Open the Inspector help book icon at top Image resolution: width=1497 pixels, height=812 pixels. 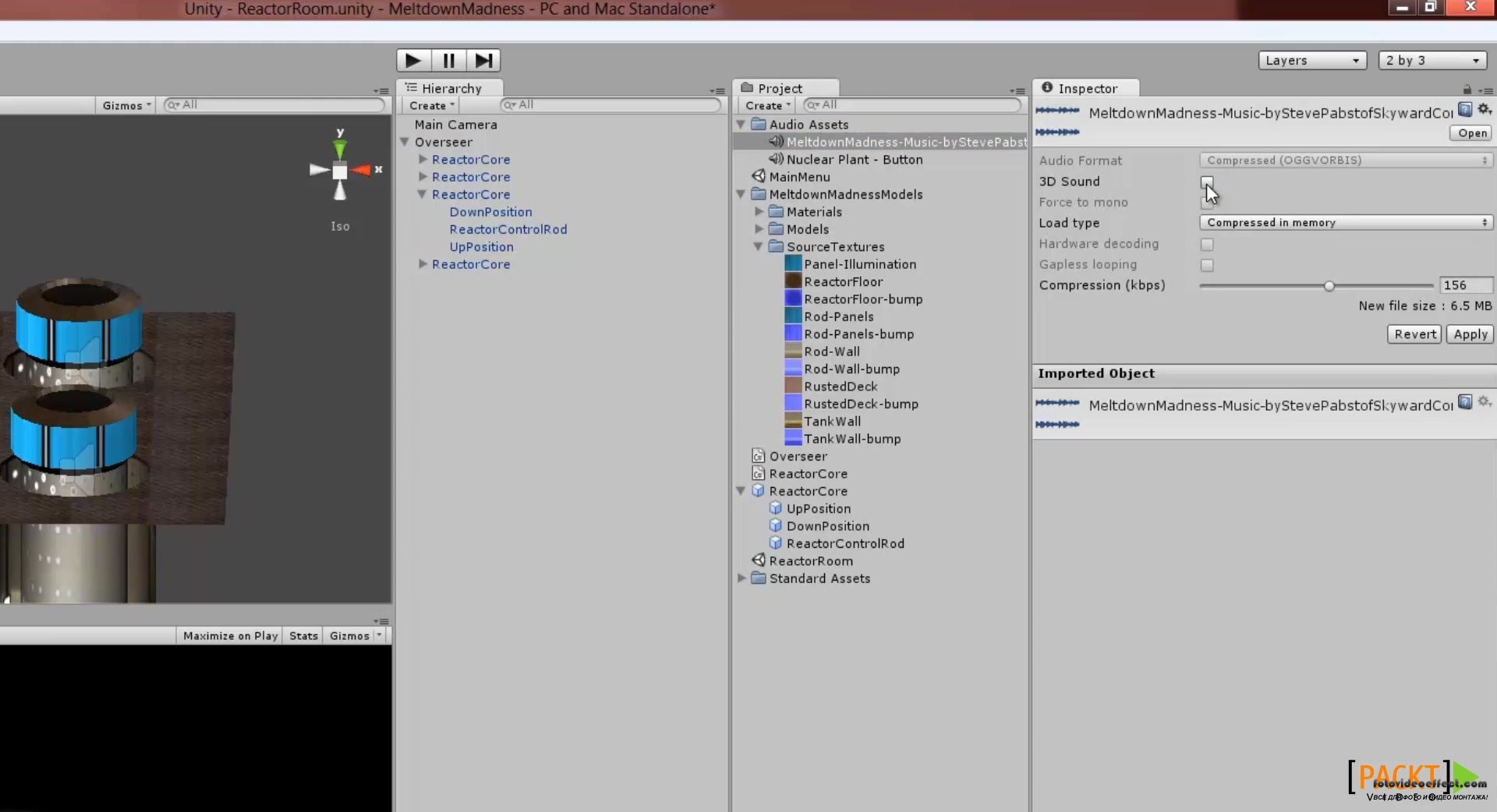point(1465,110)
